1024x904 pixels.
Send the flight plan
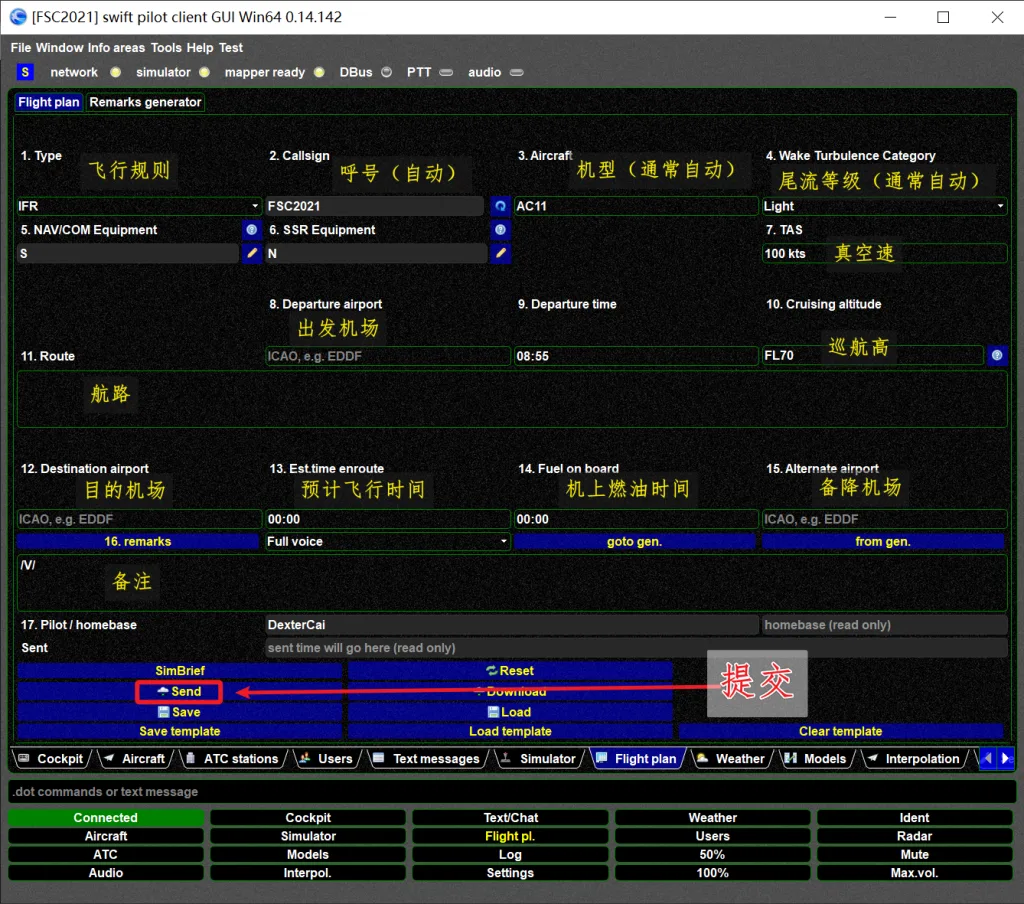[179, 692]
